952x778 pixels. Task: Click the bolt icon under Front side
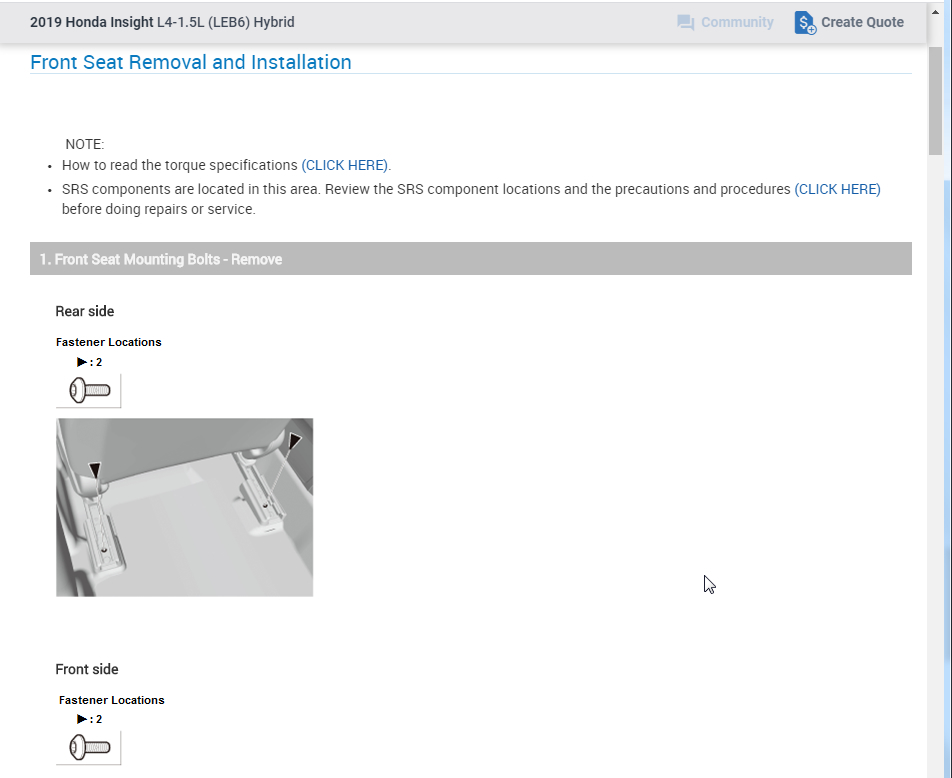click(x=88, y=747)
